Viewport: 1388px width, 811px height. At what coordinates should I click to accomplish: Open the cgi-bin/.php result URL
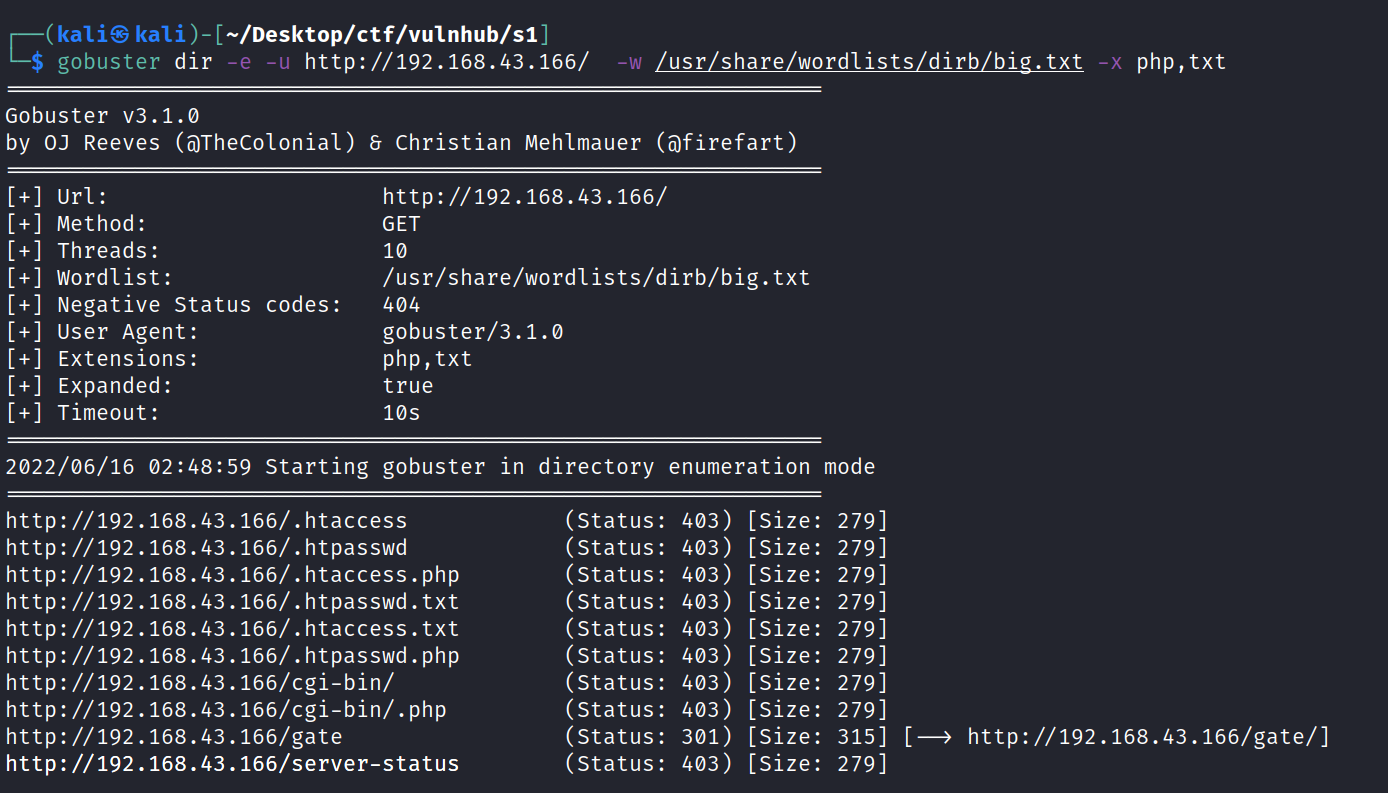[x=226, y=710]
